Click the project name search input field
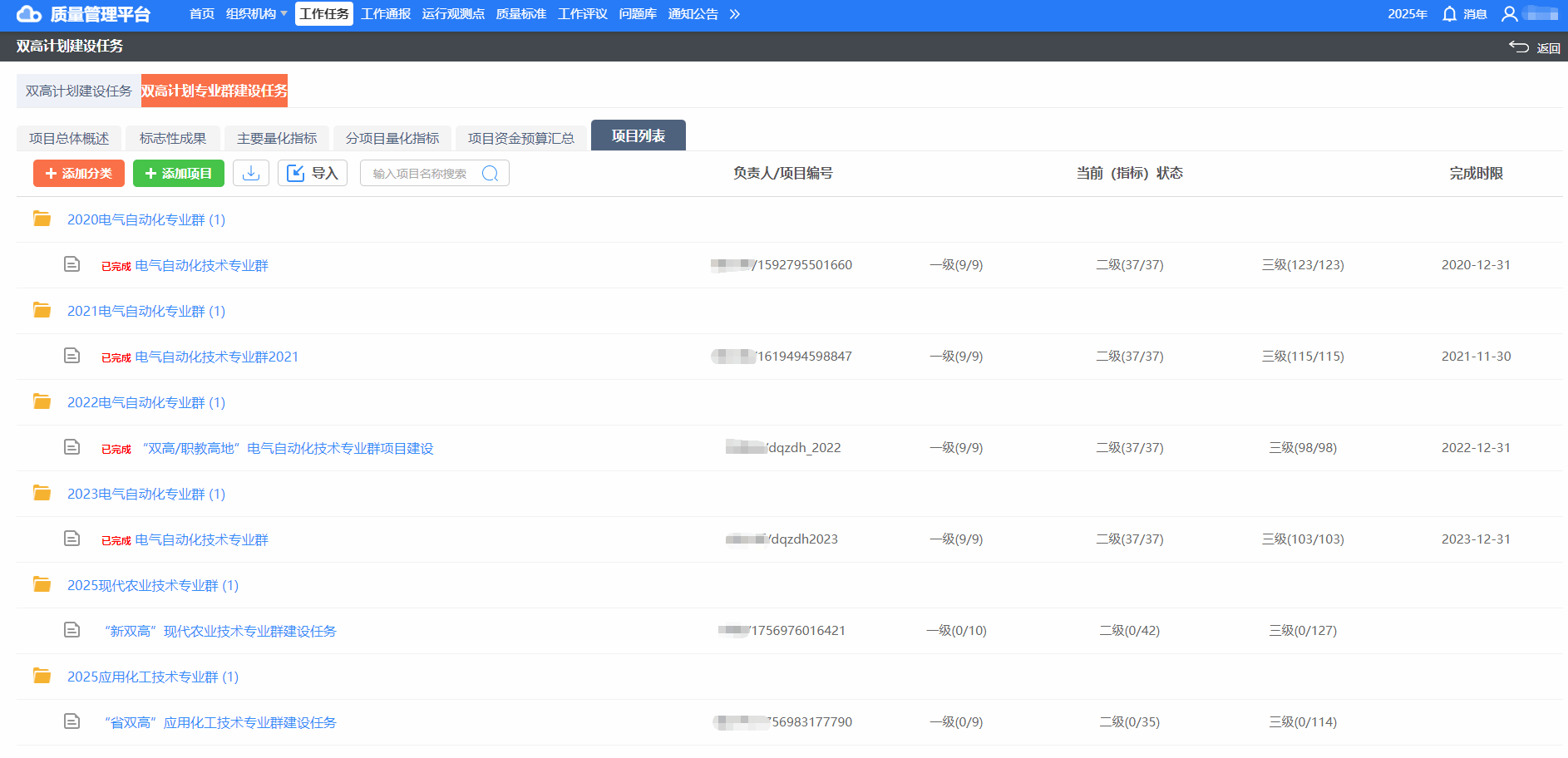Viewport: 1568px width, 758px height. [x=422, y=173]
